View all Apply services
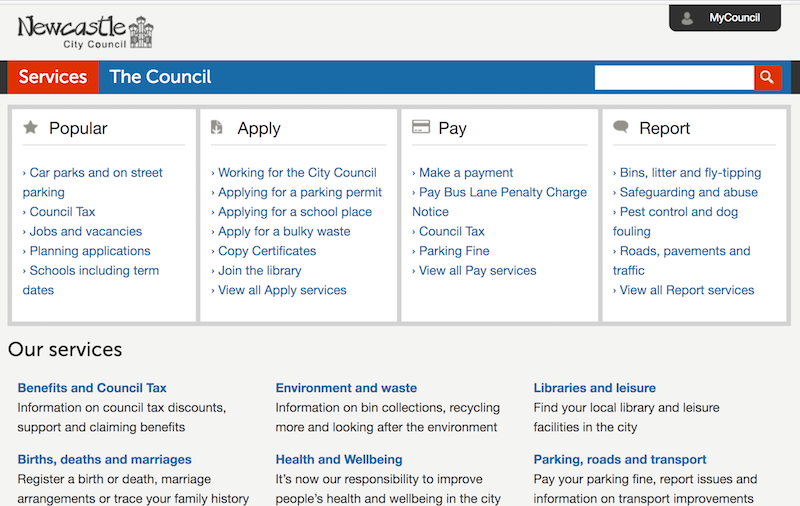The height and width of the screenshot is (506, 800). pos(282,290)
